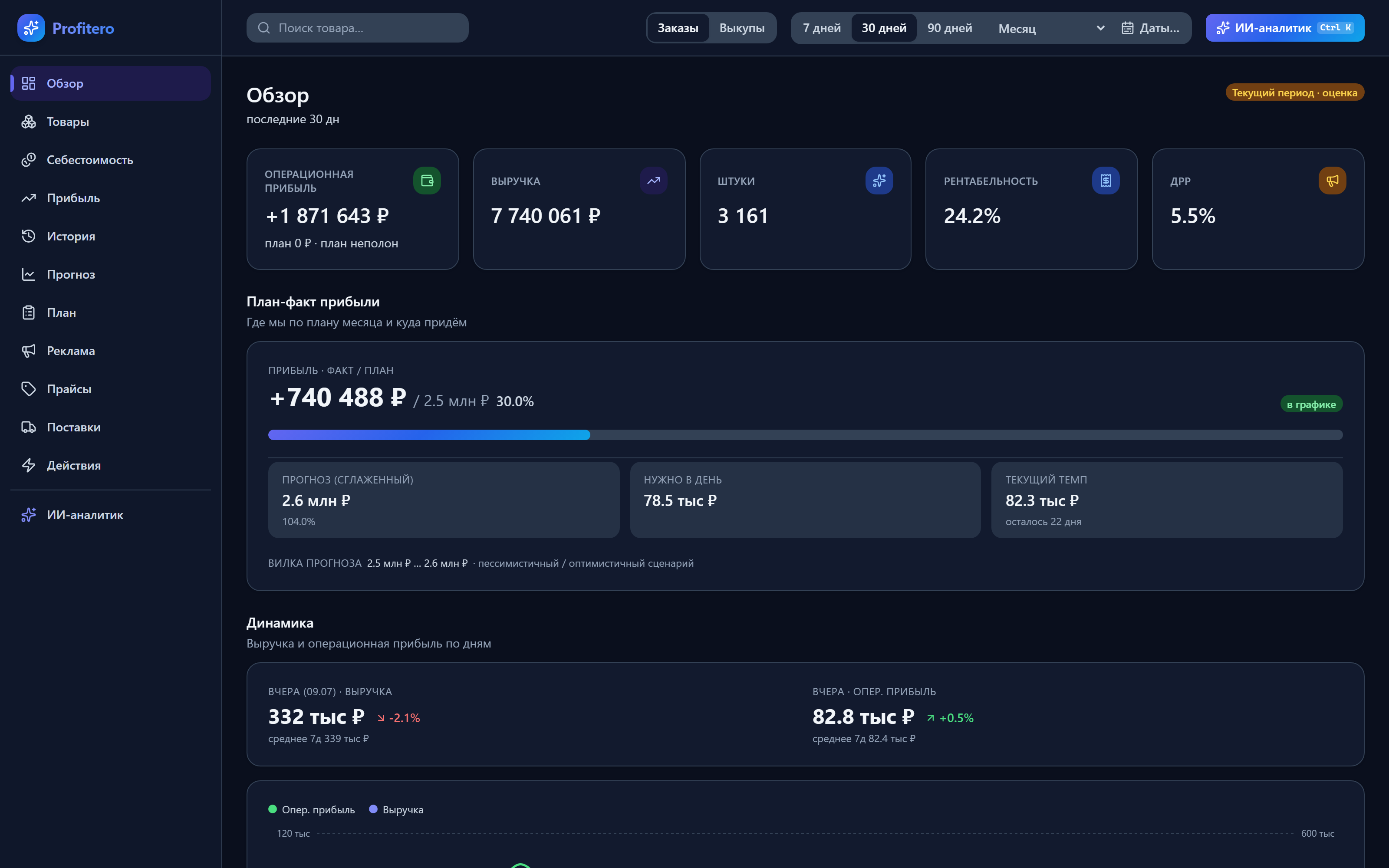Choose the 90 дней period option
This screenshot has width=1389, height=868.
pos(949,28)
